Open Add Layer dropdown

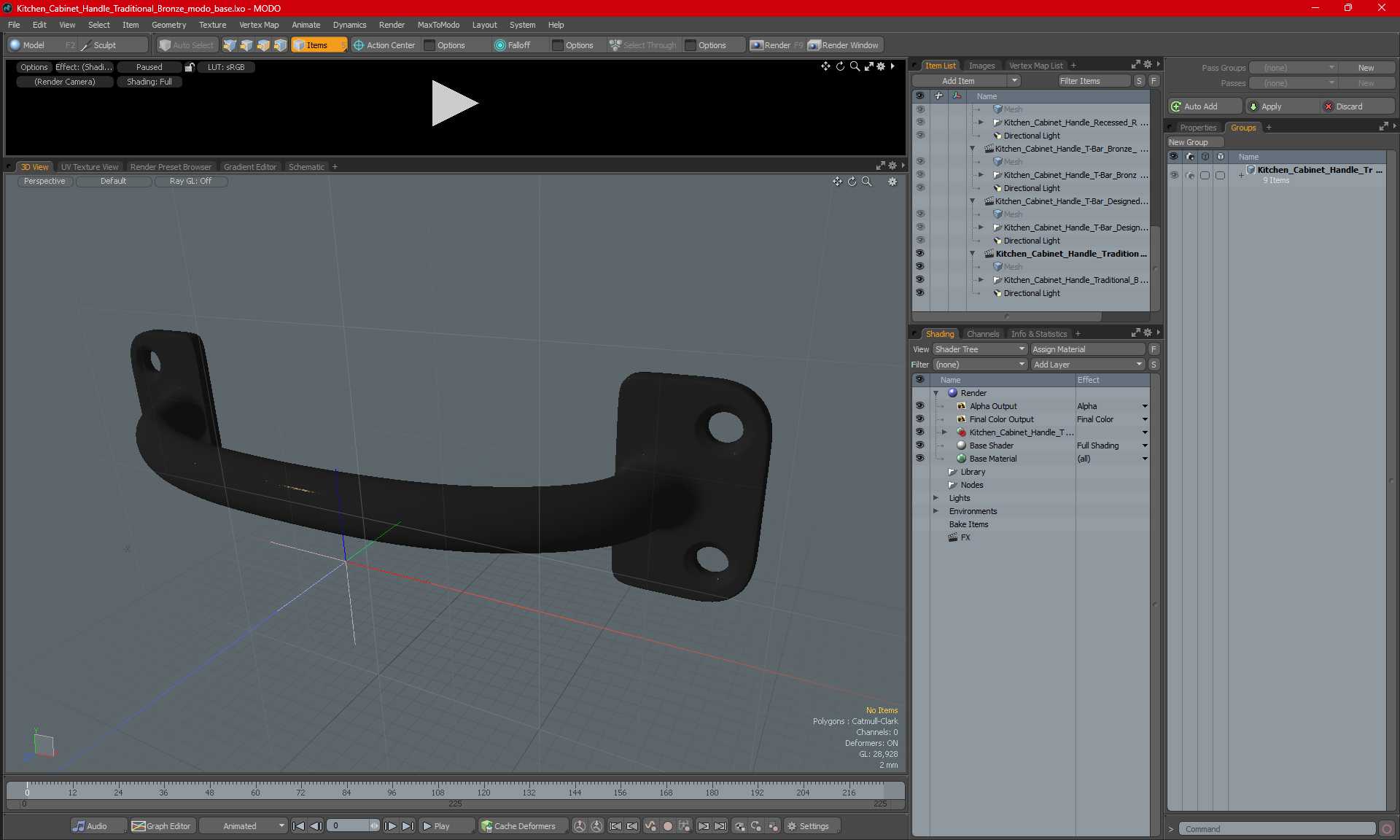click(1088, 365)
